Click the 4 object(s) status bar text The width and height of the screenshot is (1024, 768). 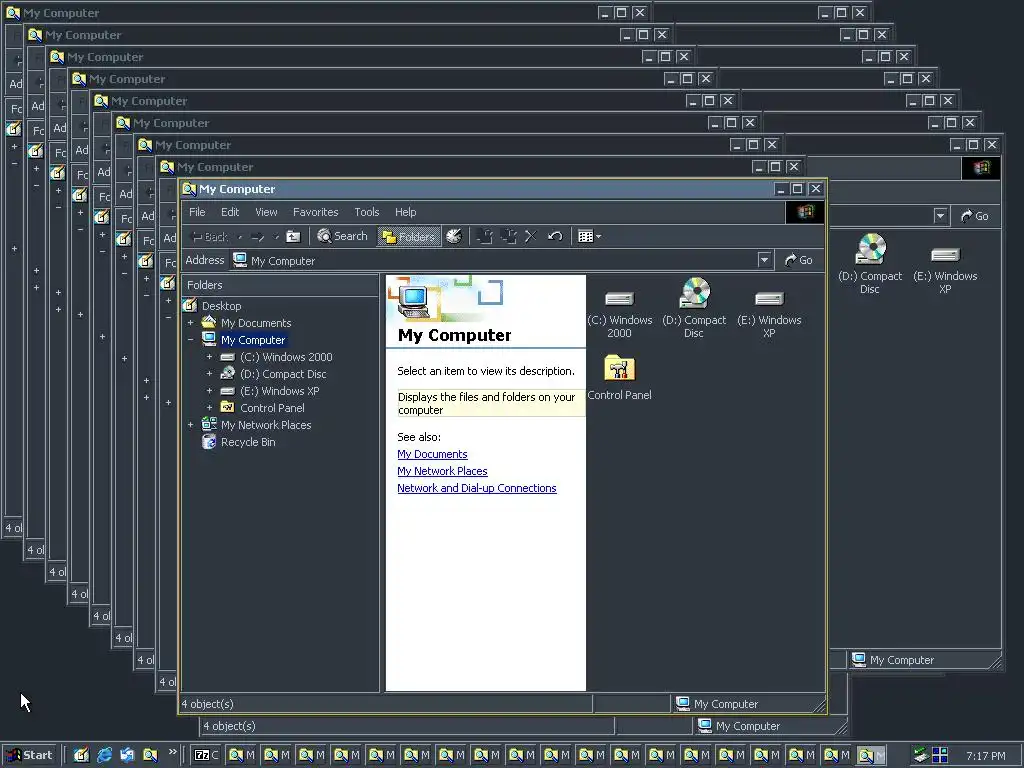208,704
